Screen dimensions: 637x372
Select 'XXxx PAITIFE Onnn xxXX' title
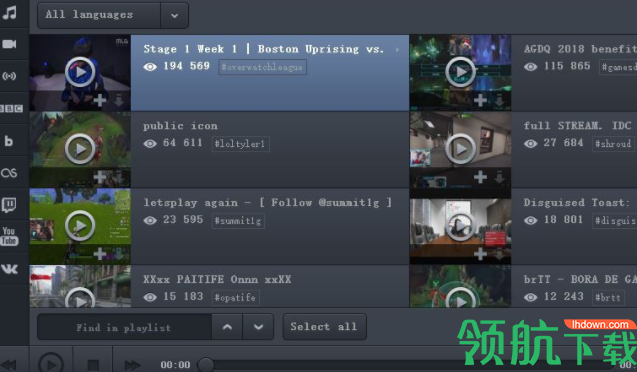[217, 279]
